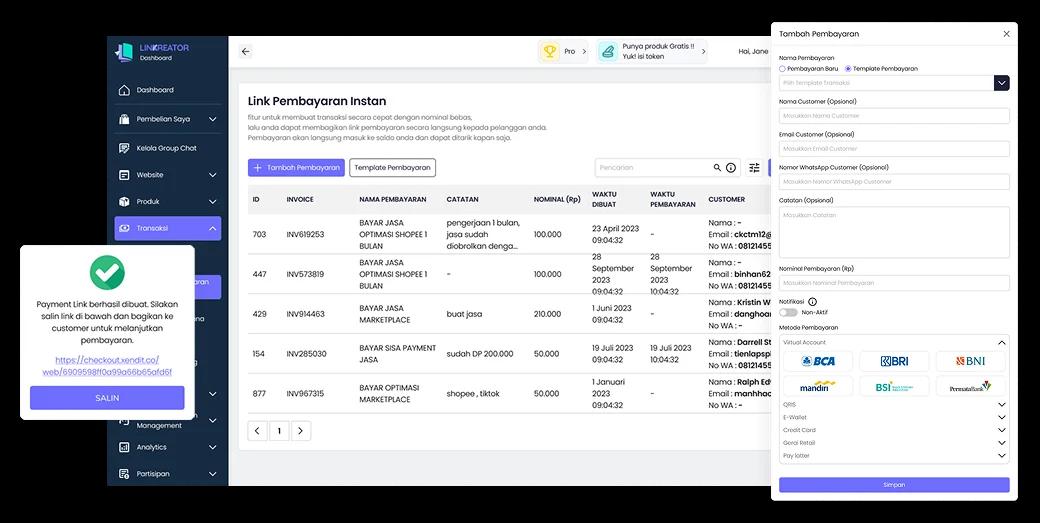Select Template Pembayaran radio option
1040x523 pixels.
pos(848,69)
